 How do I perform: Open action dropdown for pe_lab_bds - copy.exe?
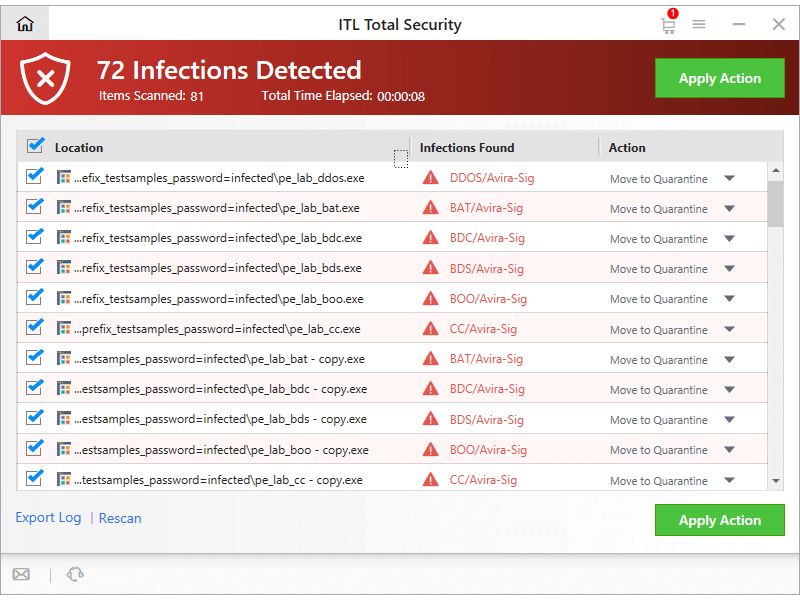(x=729, y=419)
